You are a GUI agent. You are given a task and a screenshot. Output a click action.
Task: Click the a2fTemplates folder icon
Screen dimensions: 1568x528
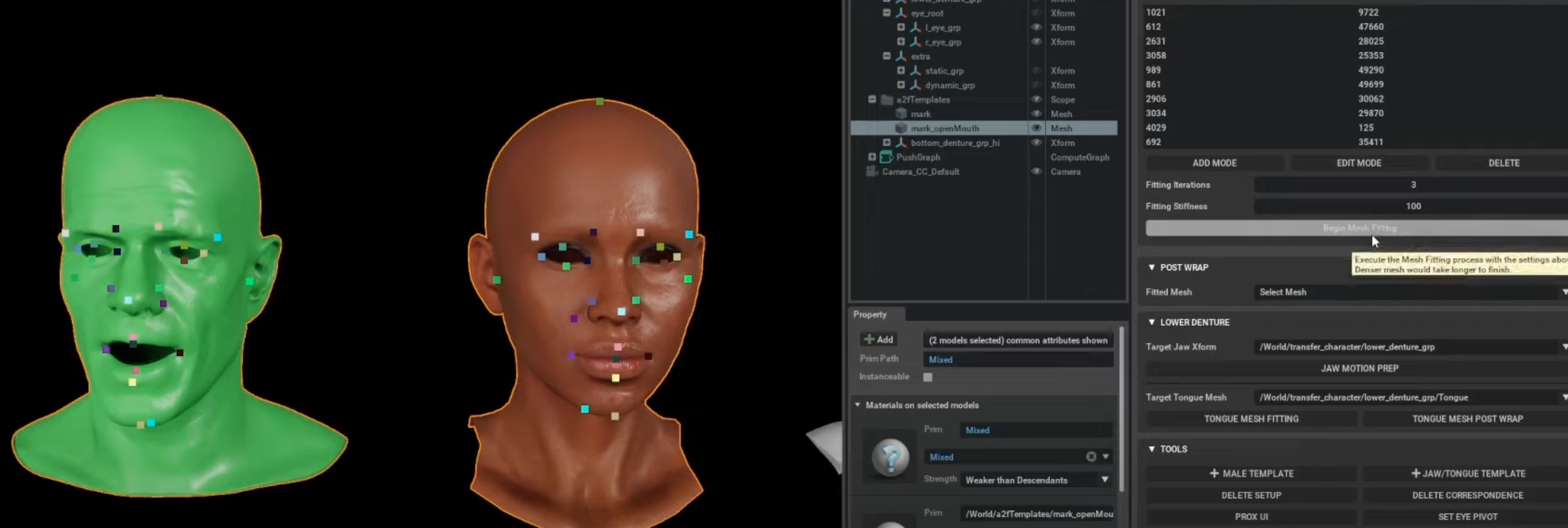[x=886, y=99]
